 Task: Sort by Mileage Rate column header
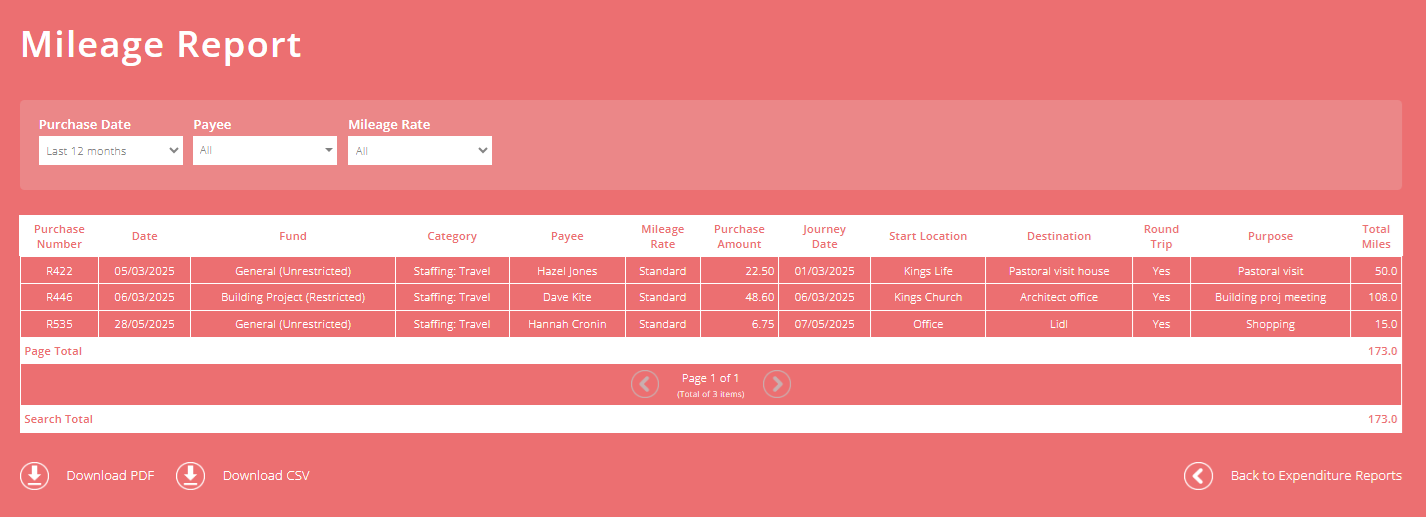pyautogui.click(x=663, y=237)
